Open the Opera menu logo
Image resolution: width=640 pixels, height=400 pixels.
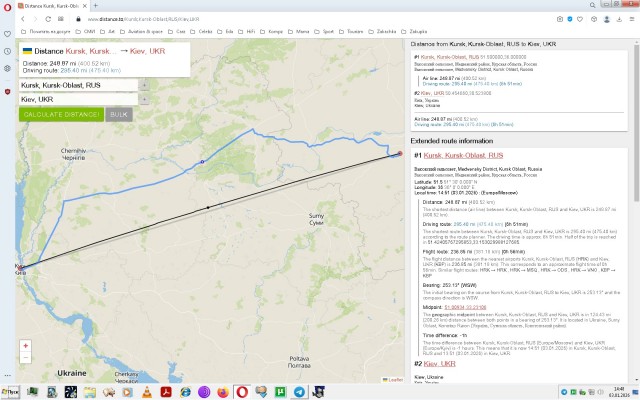pyautogui.click(x=7, y=7)
